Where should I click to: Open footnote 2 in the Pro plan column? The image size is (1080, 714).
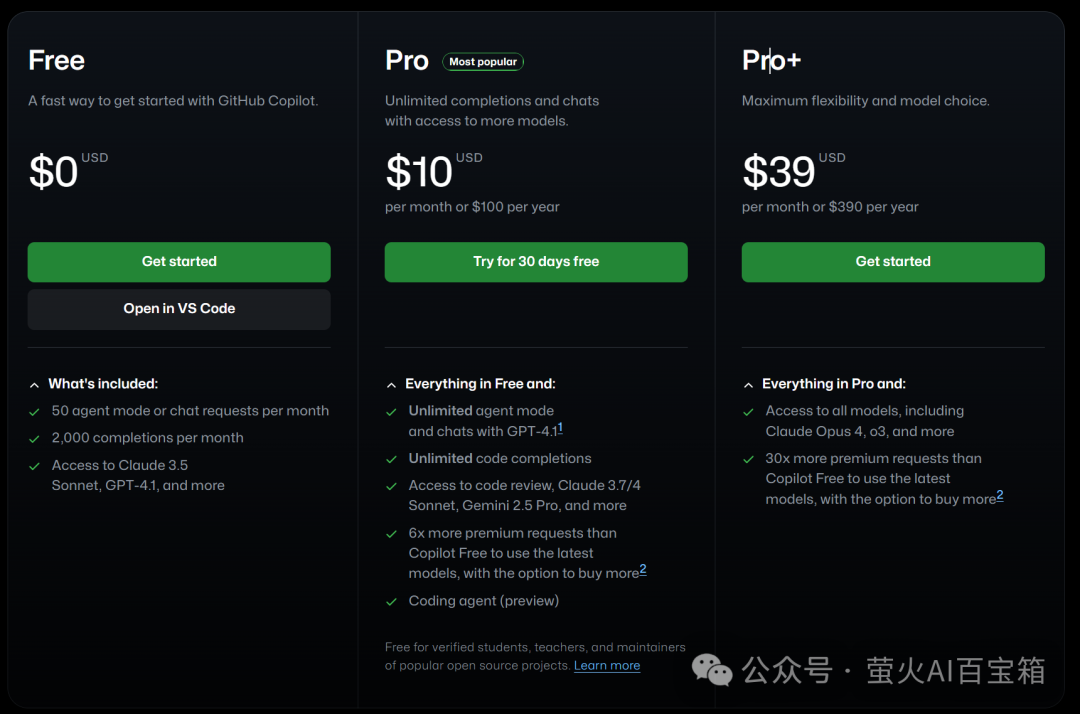click(643, 570)
